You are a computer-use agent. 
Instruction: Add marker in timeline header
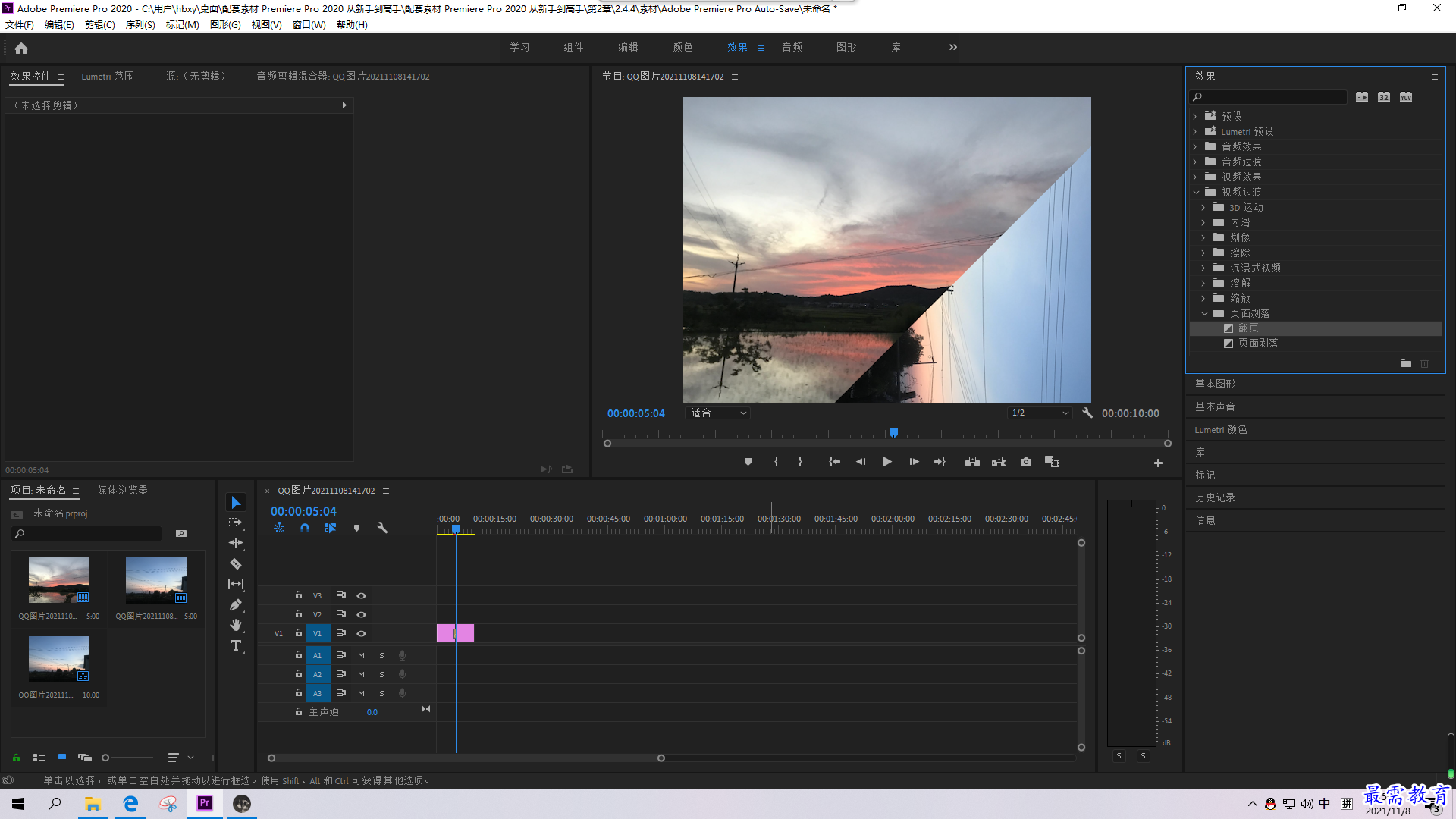356,528
